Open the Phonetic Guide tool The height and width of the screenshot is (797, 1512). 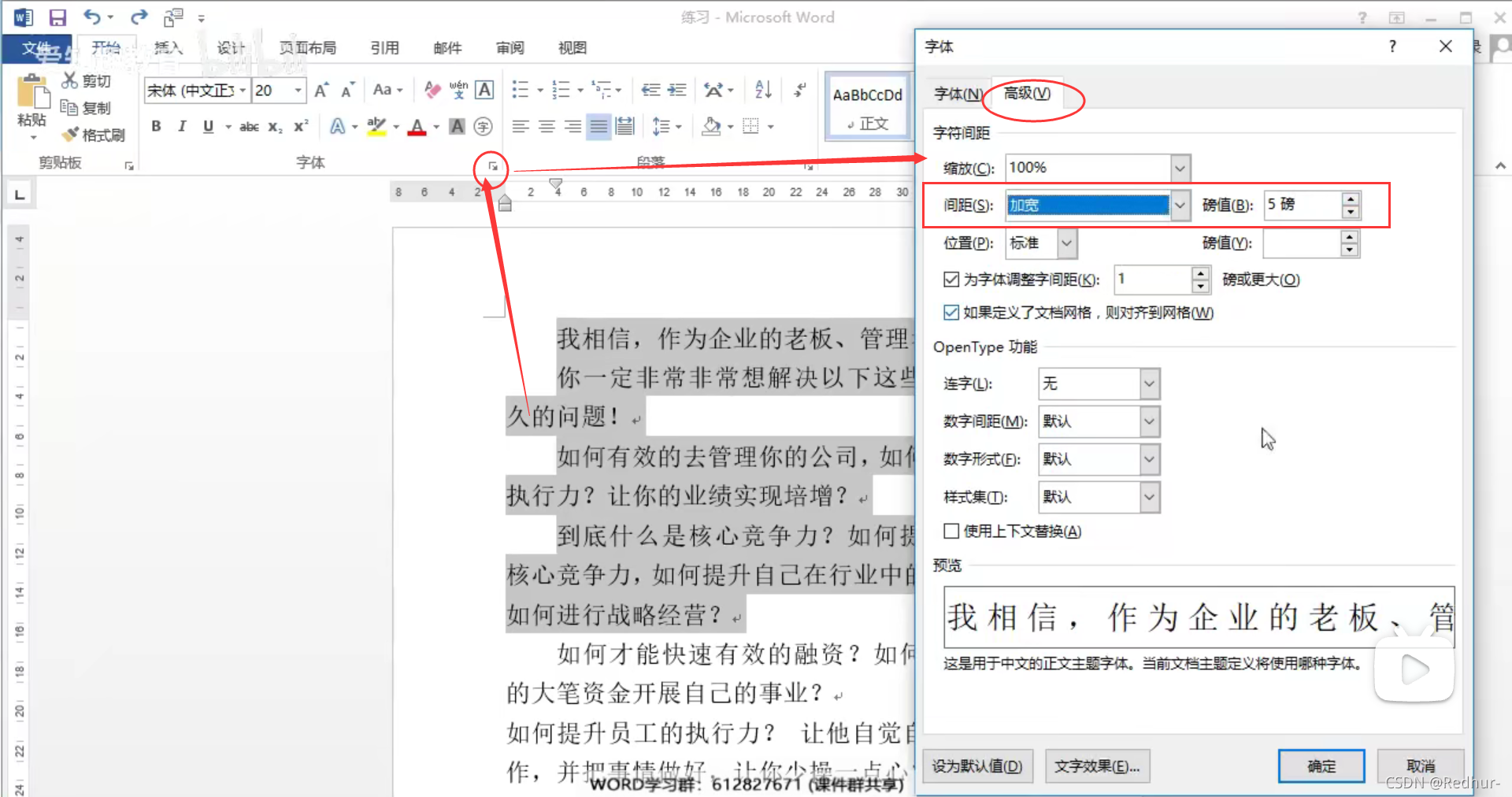pyautogui.click(x=459, y=90)
